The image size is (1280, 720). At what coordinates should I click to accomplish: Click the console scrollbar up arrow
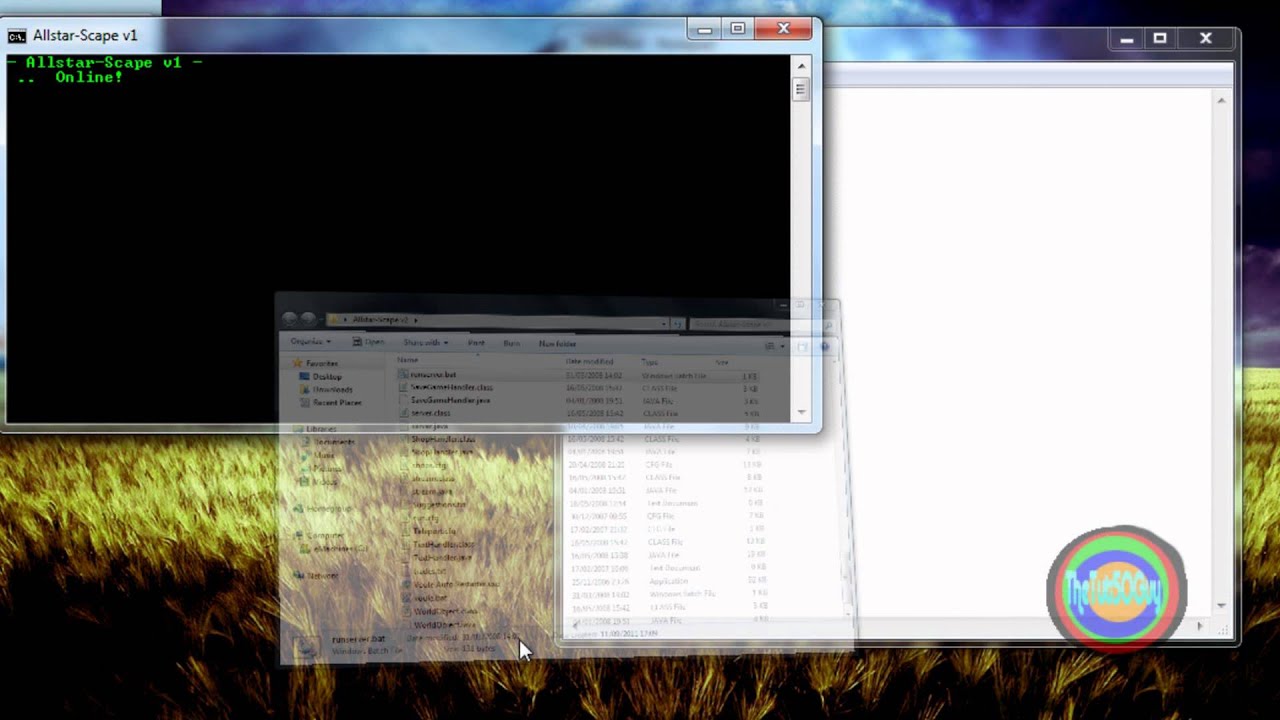click(801, 66)
